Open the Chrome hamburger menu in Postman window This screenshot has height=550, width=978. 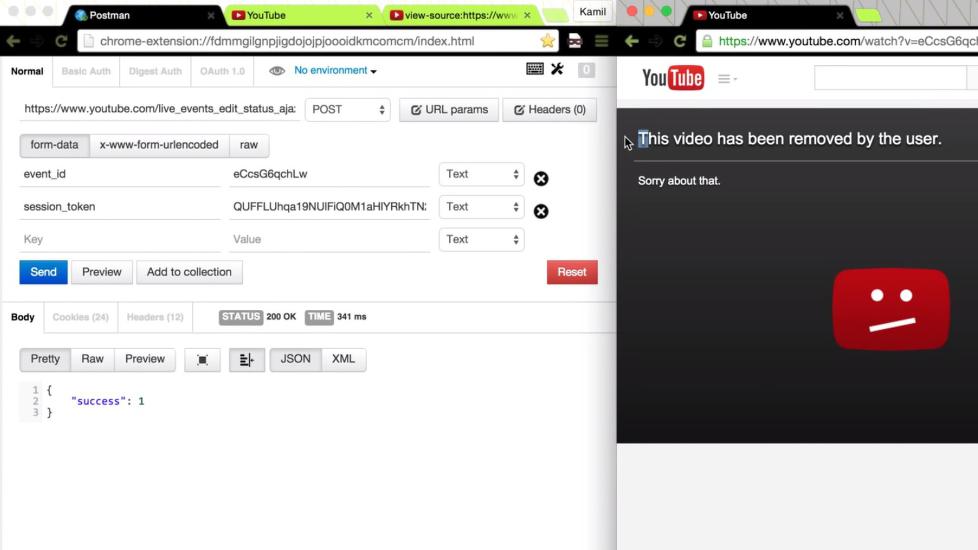pyautogui.click(x=601, y=41)
